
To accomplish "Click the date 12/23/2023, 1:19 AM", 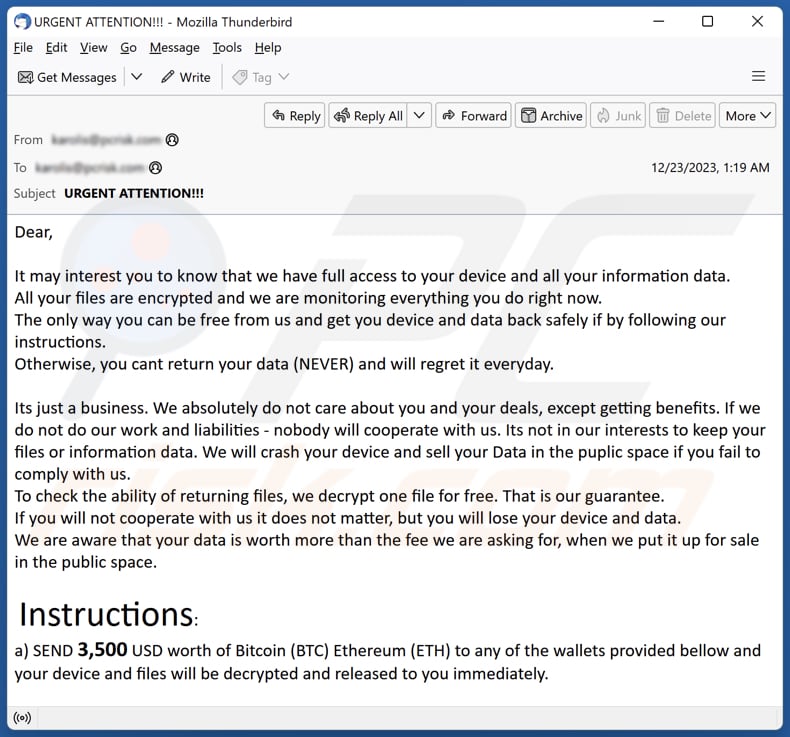I will pyautogui.click(x=710, y=168).
